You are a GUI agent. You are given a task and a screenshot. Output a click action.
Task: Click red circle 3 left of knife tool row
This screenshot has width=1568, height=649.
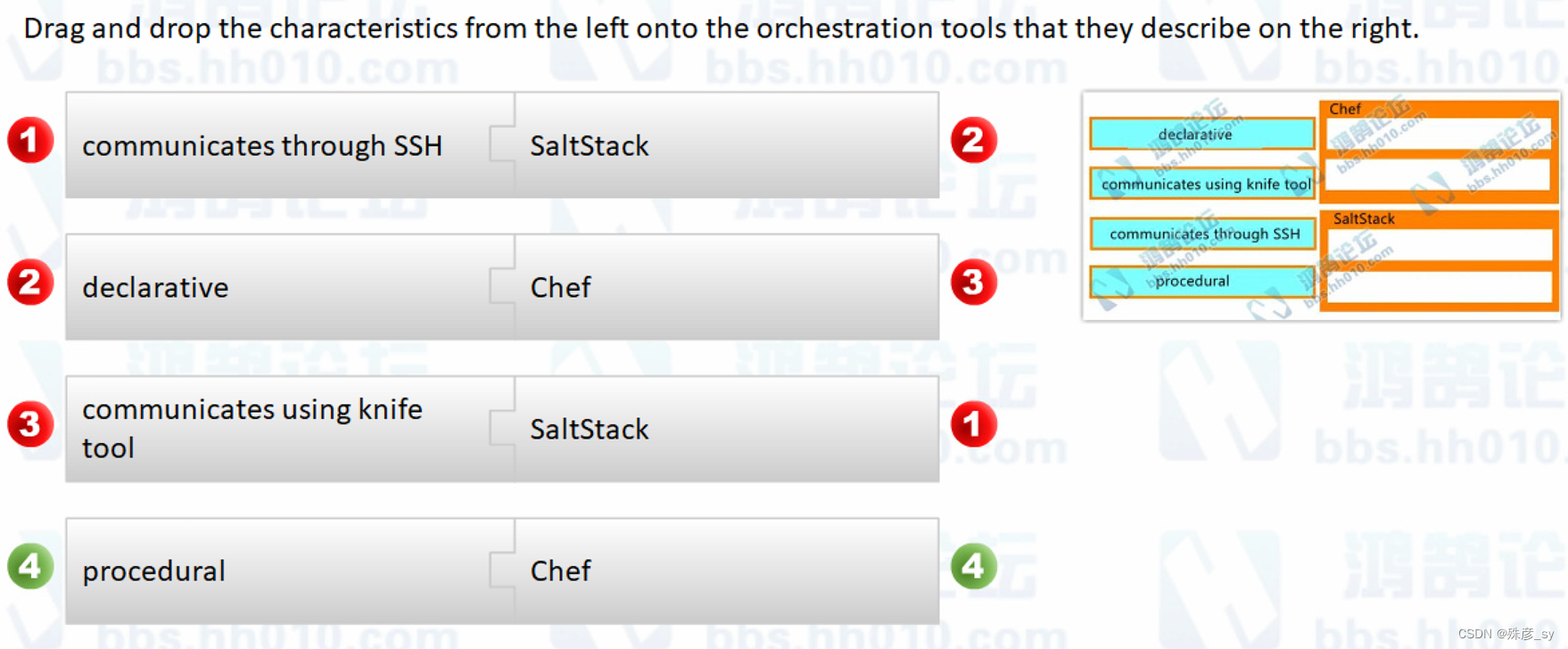point(30,424)
